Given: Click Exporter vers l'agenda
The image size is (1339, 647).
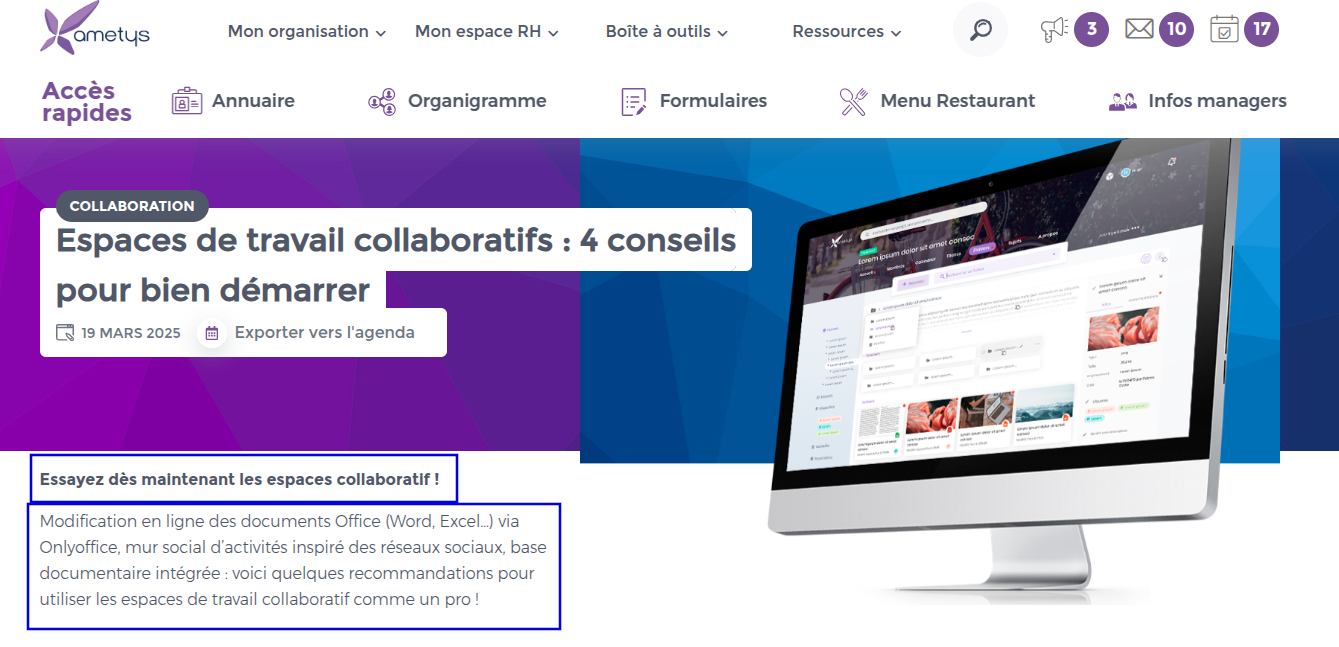Looking at the screenshot, I should 324,333.
